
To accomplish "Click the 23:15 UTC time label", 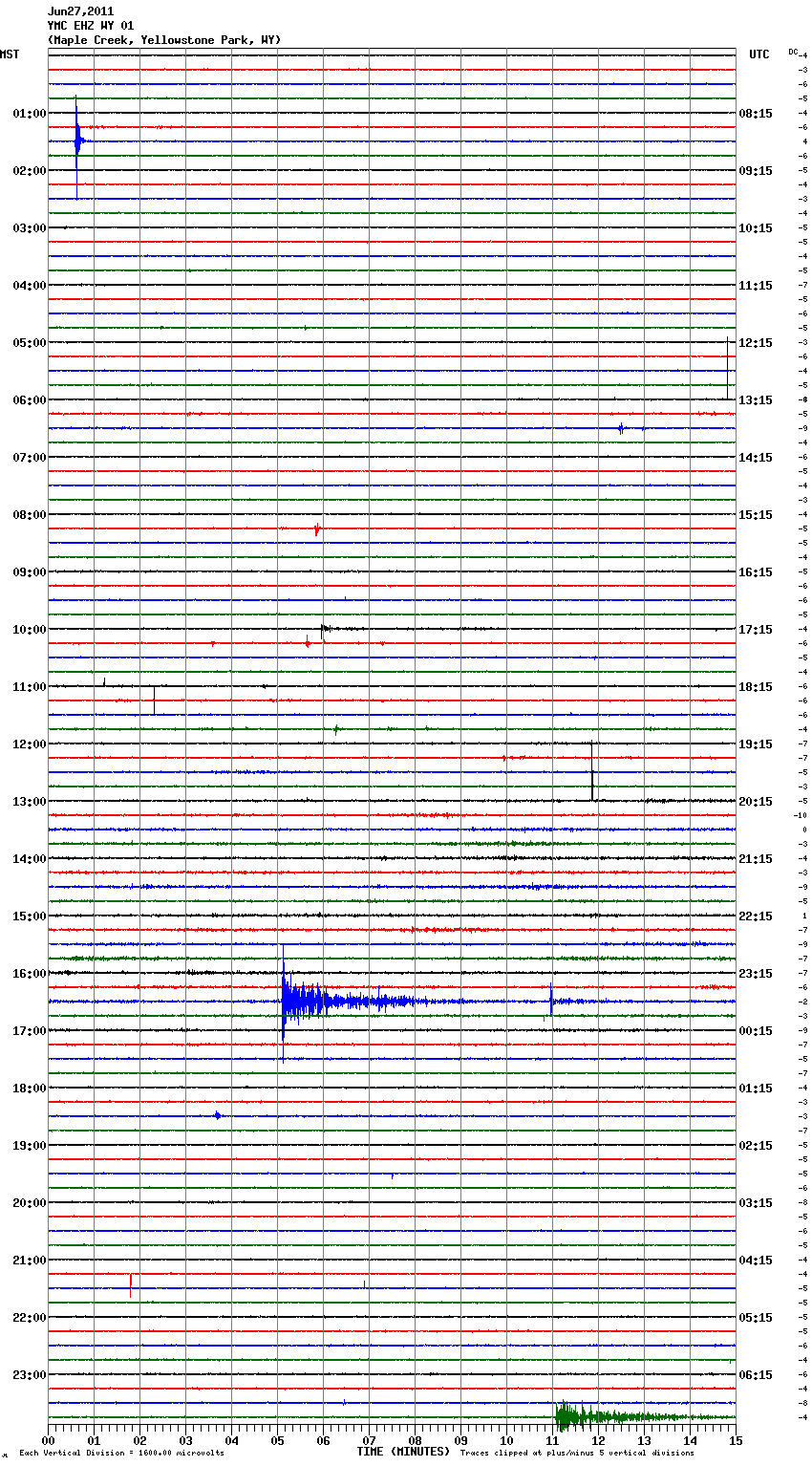I will 756,973.
